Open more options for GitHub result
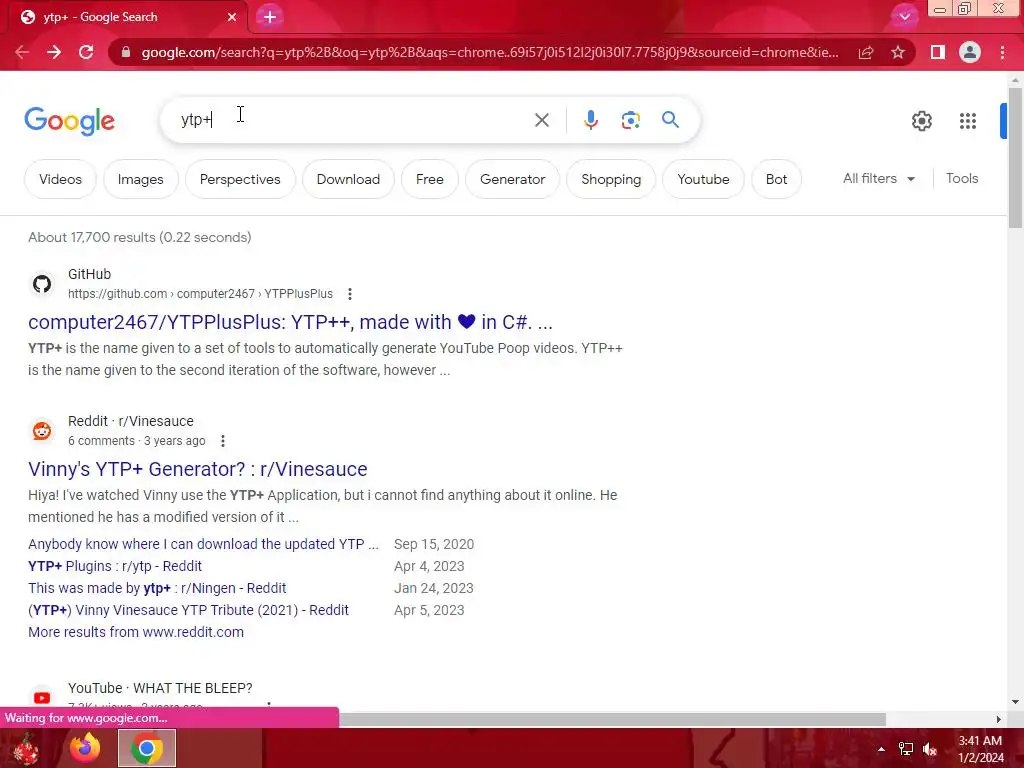Screen dimensions: 1024x768 (350, 294)
